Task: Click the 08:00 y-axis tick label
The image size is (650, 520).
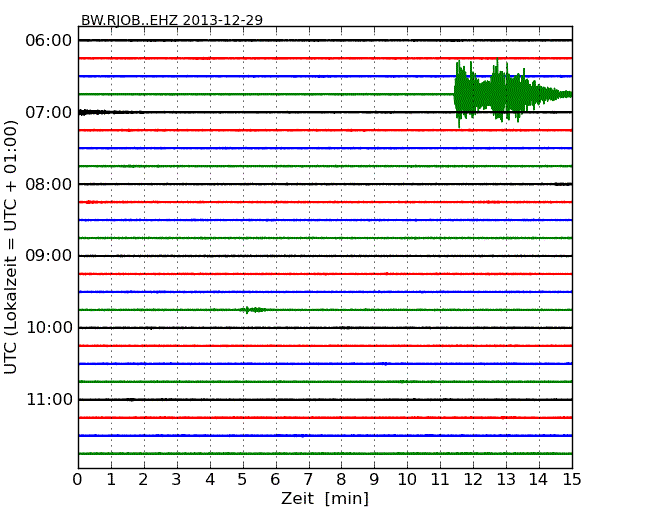Action: tap(49, 184)
